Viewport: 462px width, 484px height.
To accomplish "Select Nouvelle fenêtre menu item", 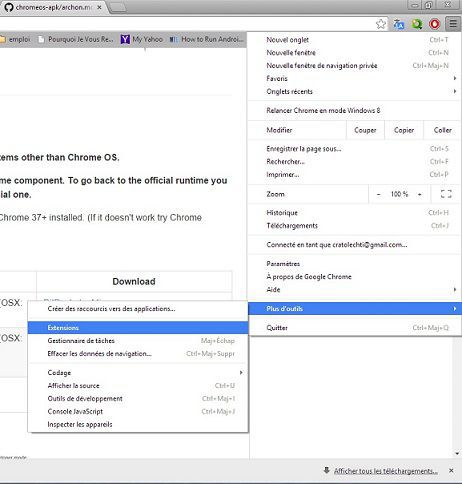I will tap(355, 53).
